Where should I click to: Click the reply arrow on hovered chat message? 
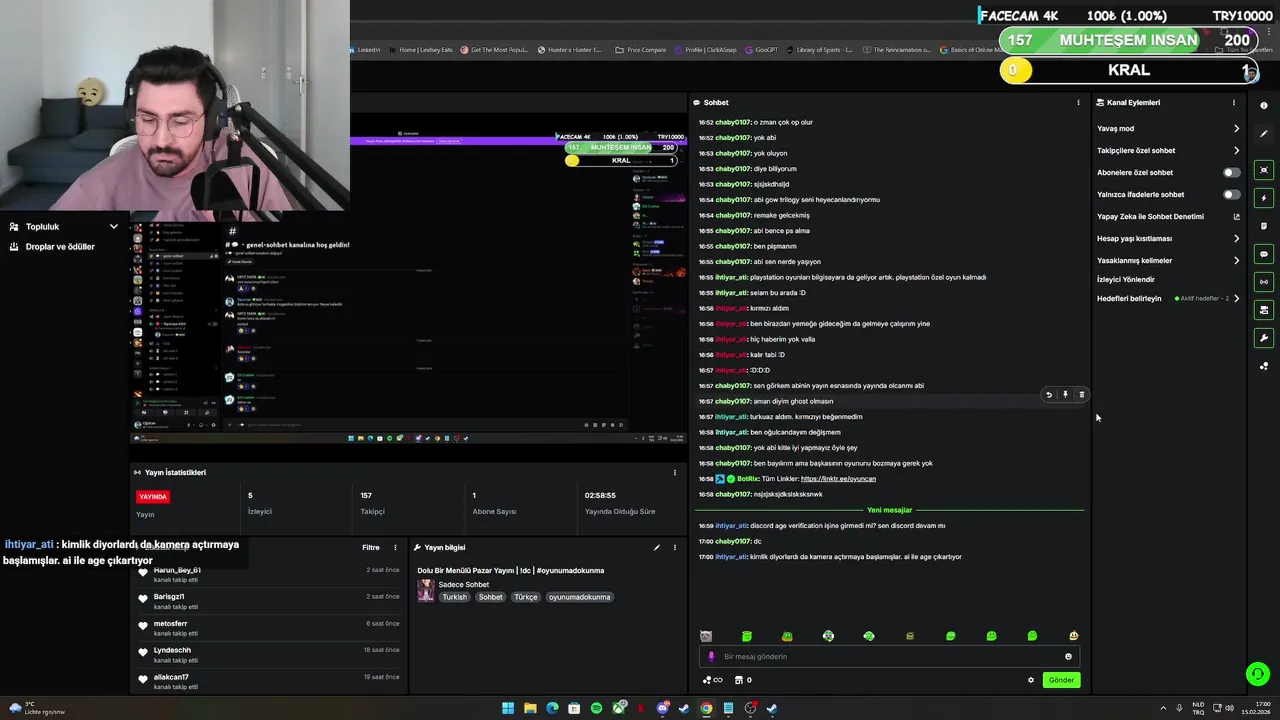tap(1049, 395)
